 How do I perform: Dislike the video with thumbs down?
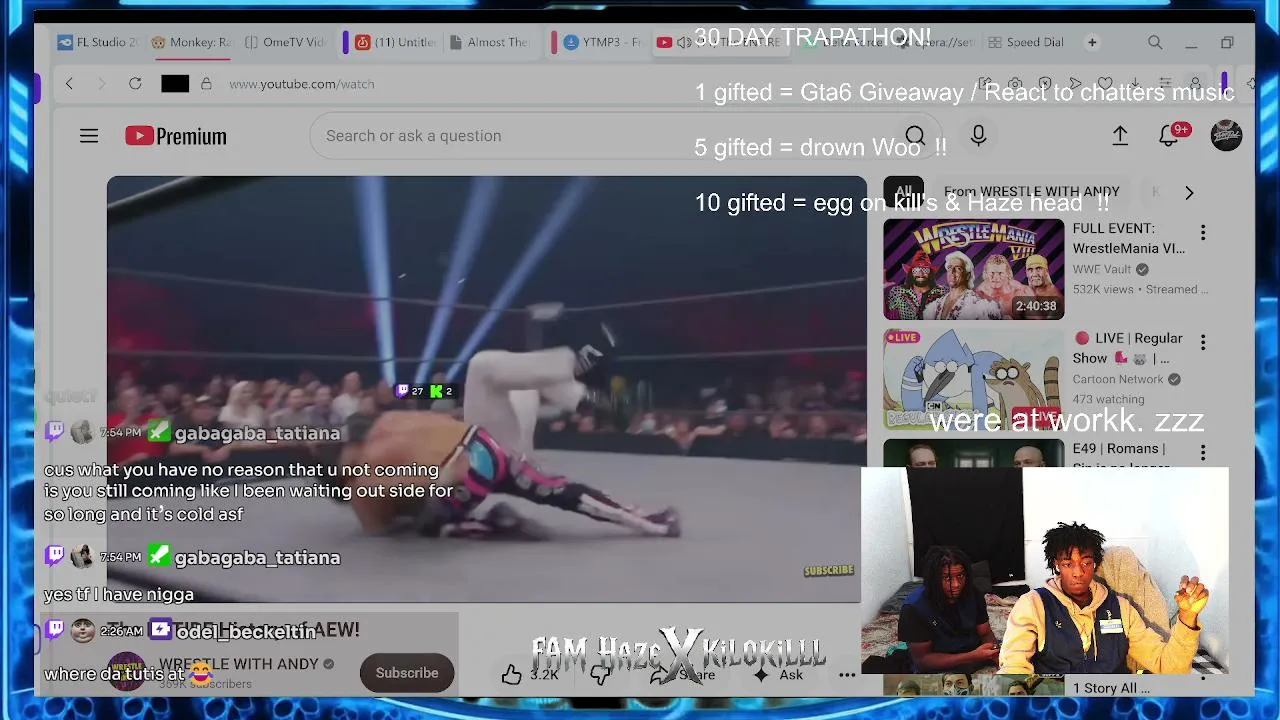click(600, 674)
